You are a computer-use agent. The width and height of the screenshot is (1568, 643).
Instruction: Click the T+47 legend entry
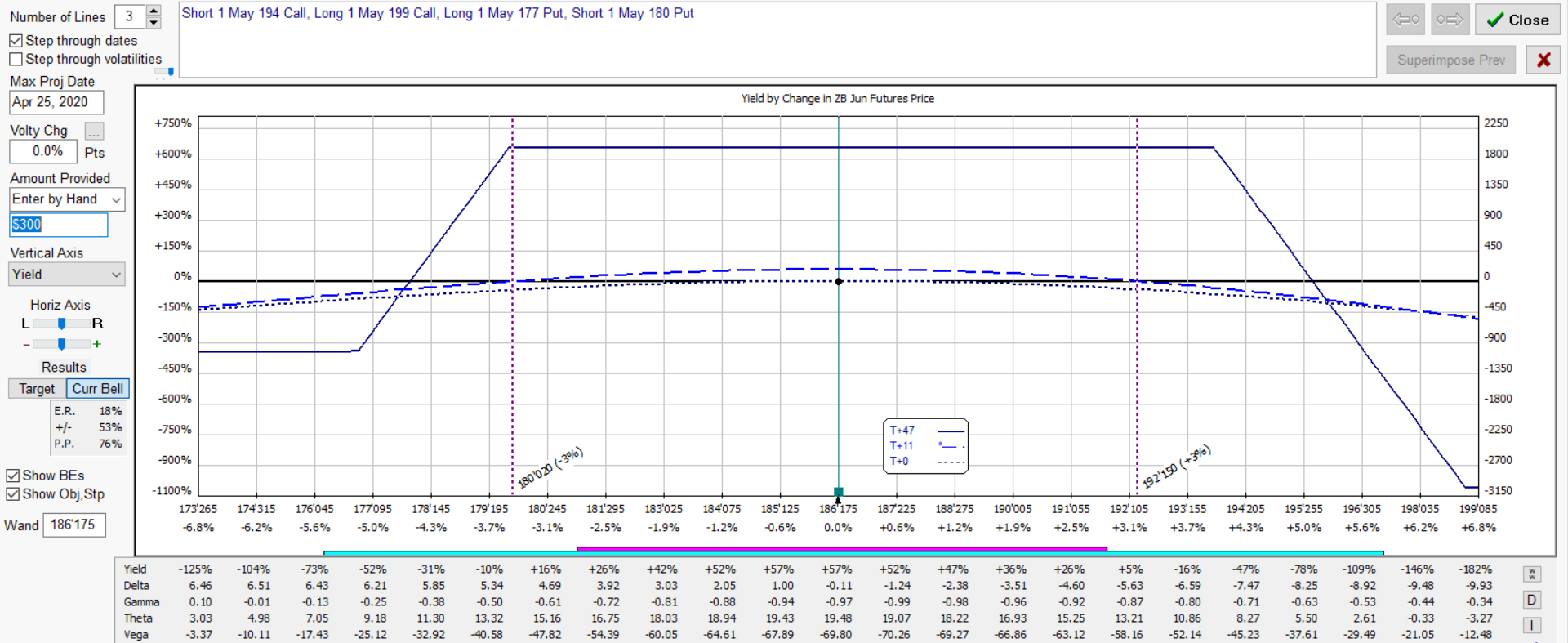(926, 431)
